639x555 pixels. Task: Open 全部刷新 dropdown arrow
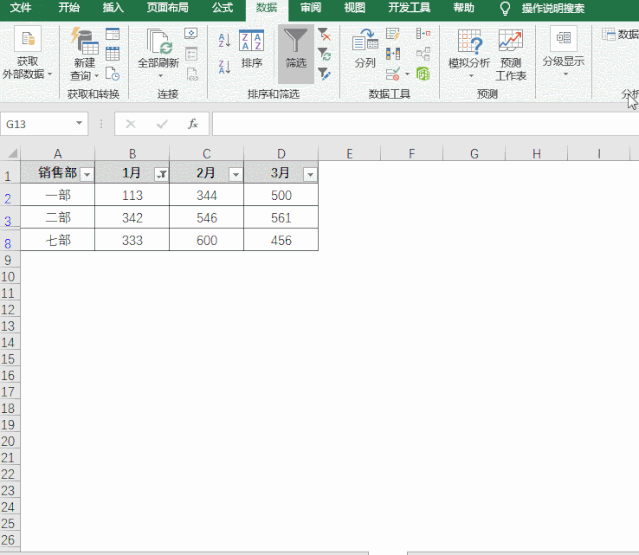[x=160, y=76]
